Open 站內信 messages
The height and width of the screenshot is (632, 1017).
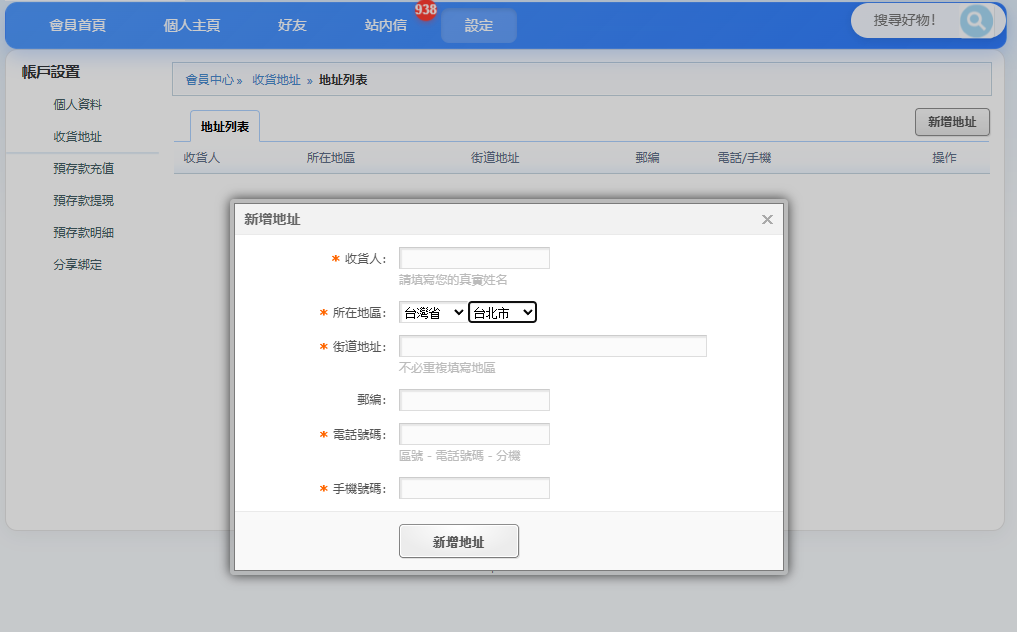coord(386,26)
